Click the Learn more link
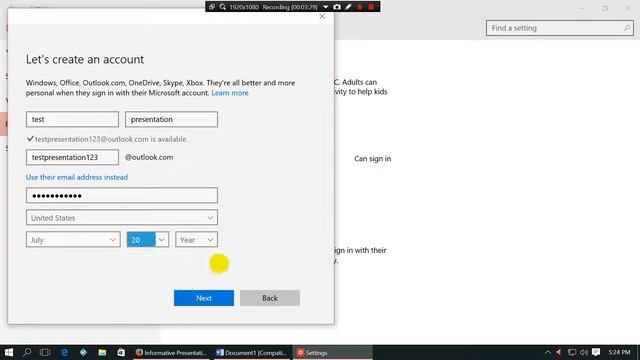The image size is (640, 360). point(230,93)
